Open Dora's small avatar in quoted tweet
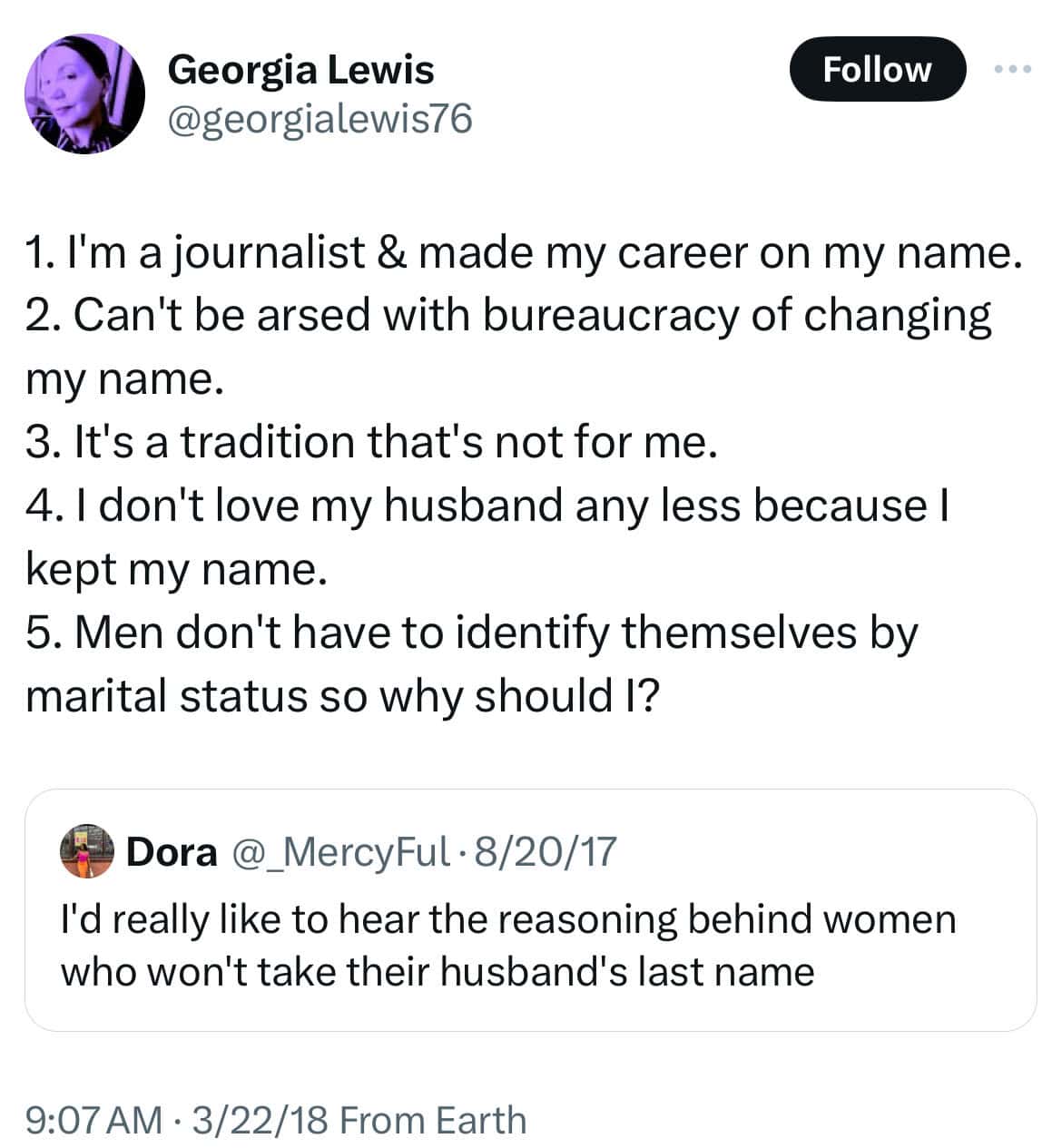 [87, 851]
